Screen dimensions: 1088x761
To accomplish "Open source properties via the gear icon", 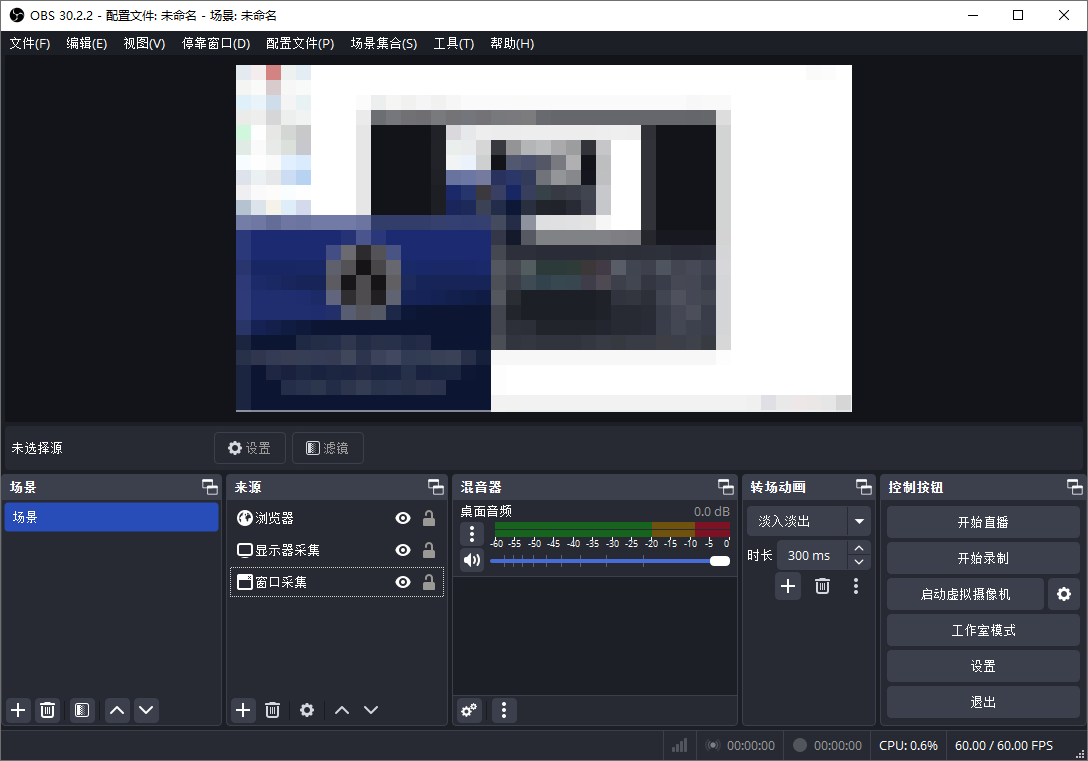I will click(x=307, y=710).
